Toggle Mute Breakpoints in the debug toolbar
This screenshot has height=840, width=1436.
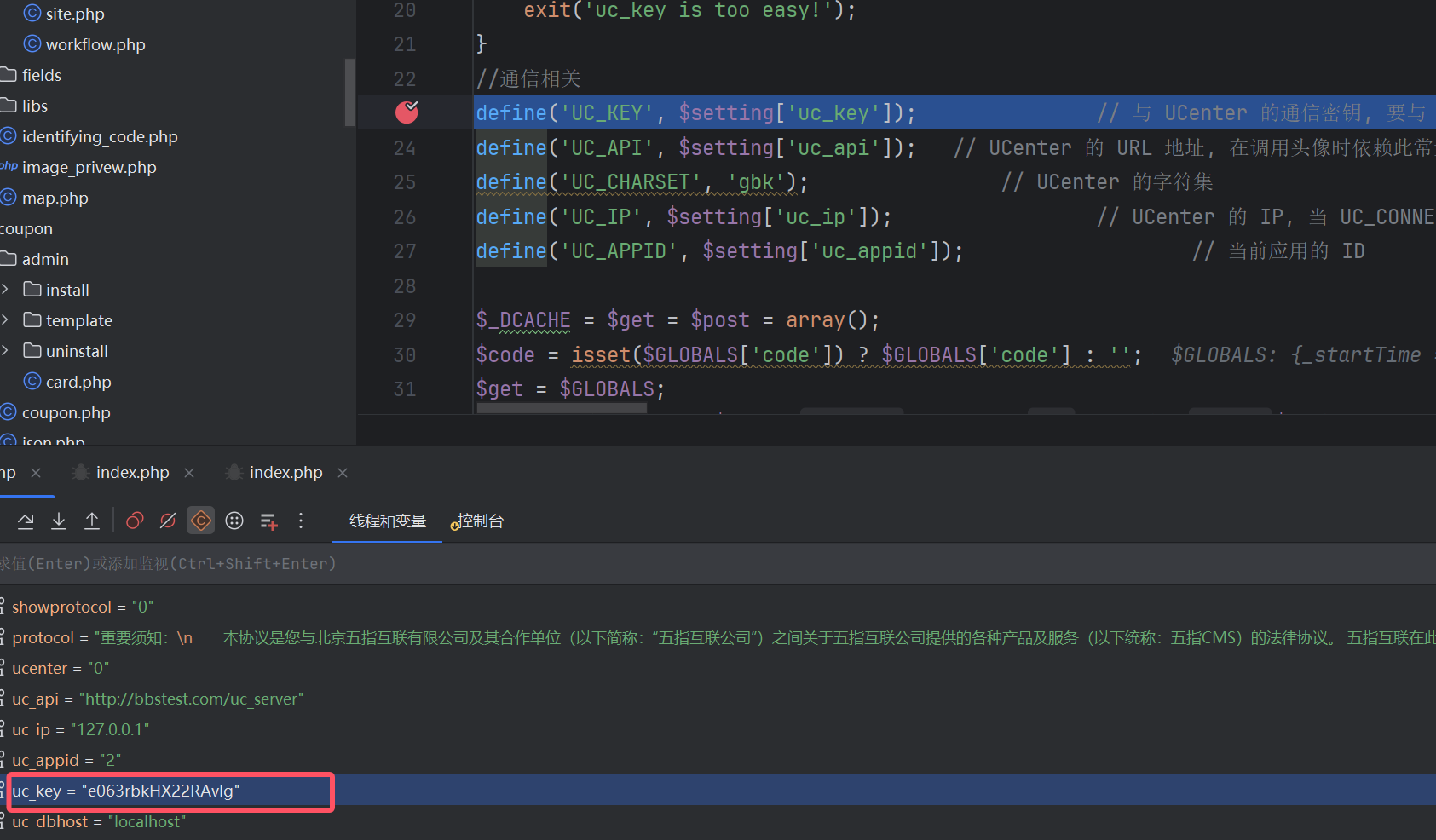point(168,521)
